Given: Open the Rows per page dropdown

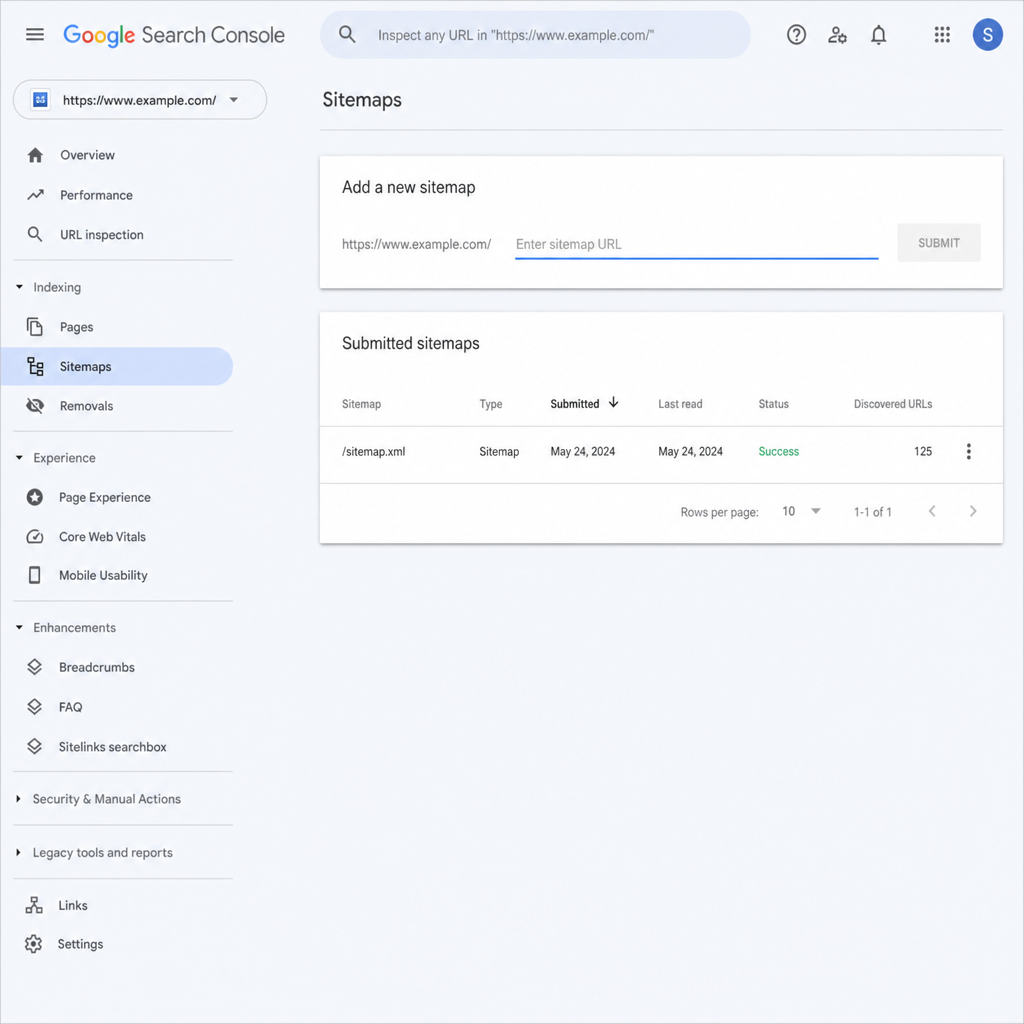Looking at the screenshot, I should click(801, 511).
